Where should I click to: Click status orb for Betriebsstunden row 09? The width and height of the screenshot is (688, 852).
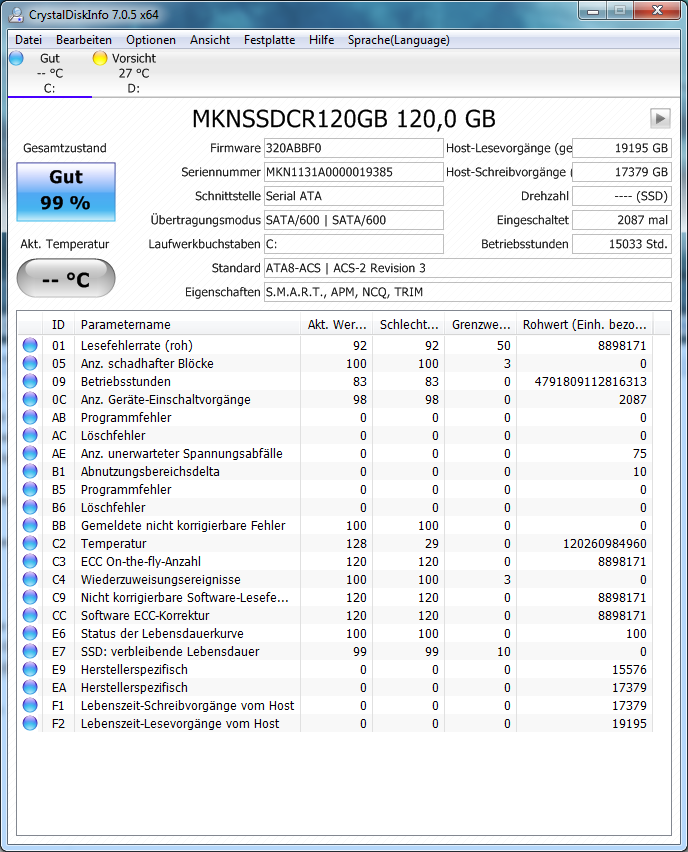(30, 381)
